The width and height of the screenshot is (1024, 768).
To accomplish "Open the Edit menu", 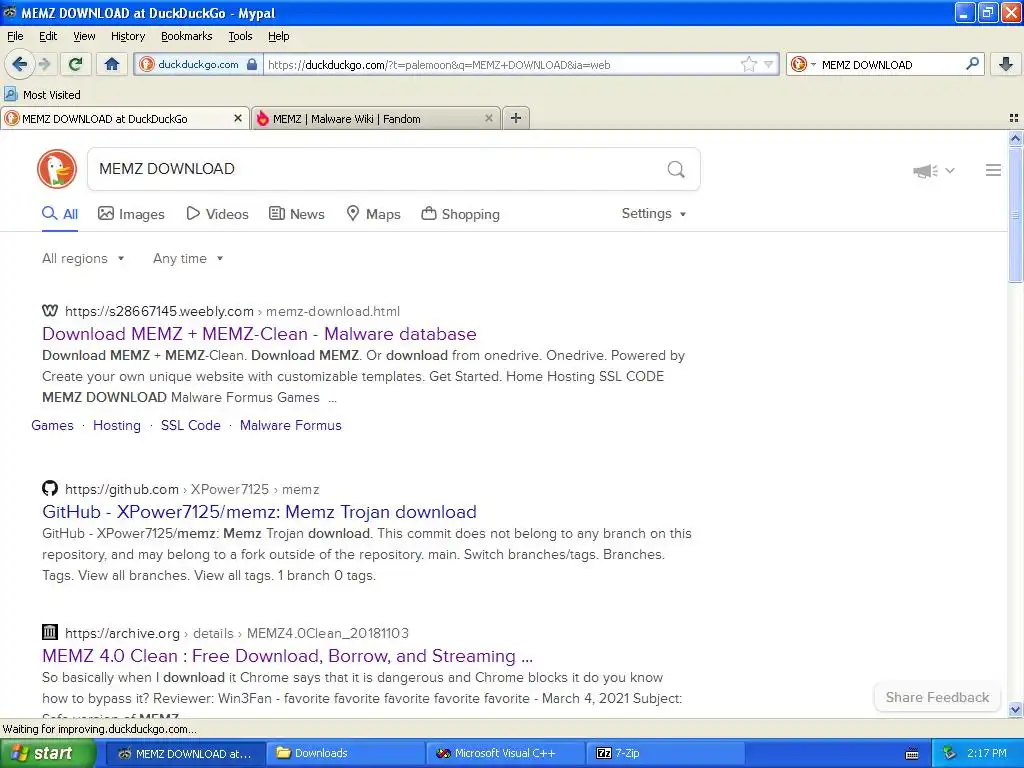I will [x=48, y=36].
